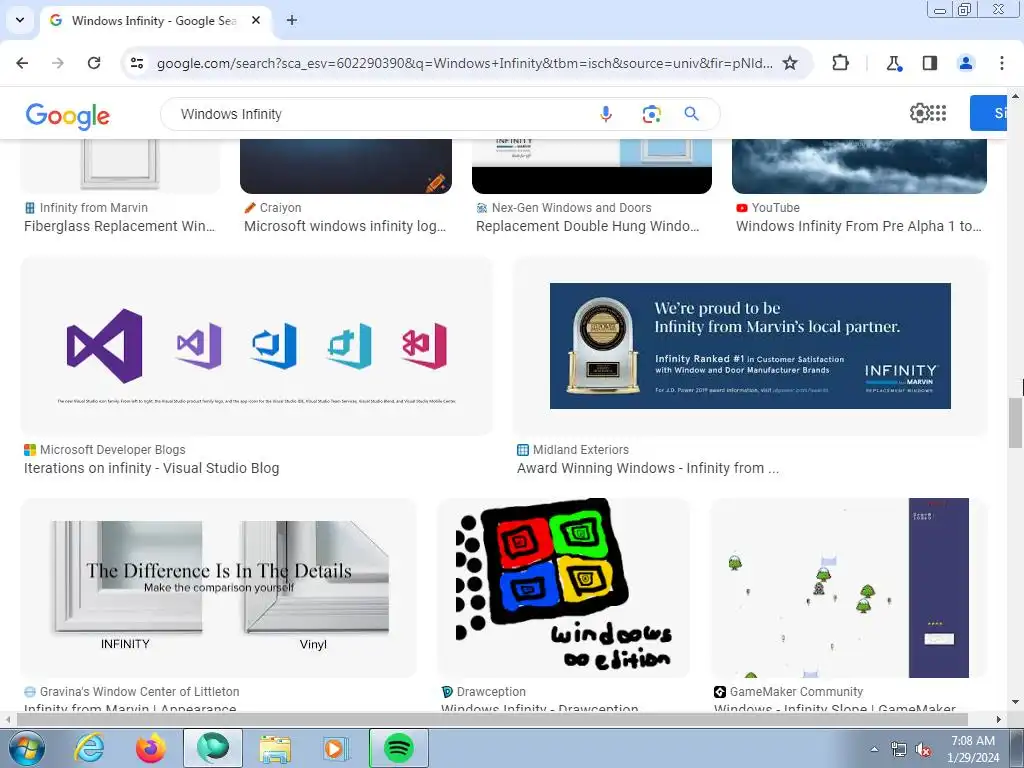Open site information icon in address bar
Screen dimensions: 1024x768
[137, 63]
